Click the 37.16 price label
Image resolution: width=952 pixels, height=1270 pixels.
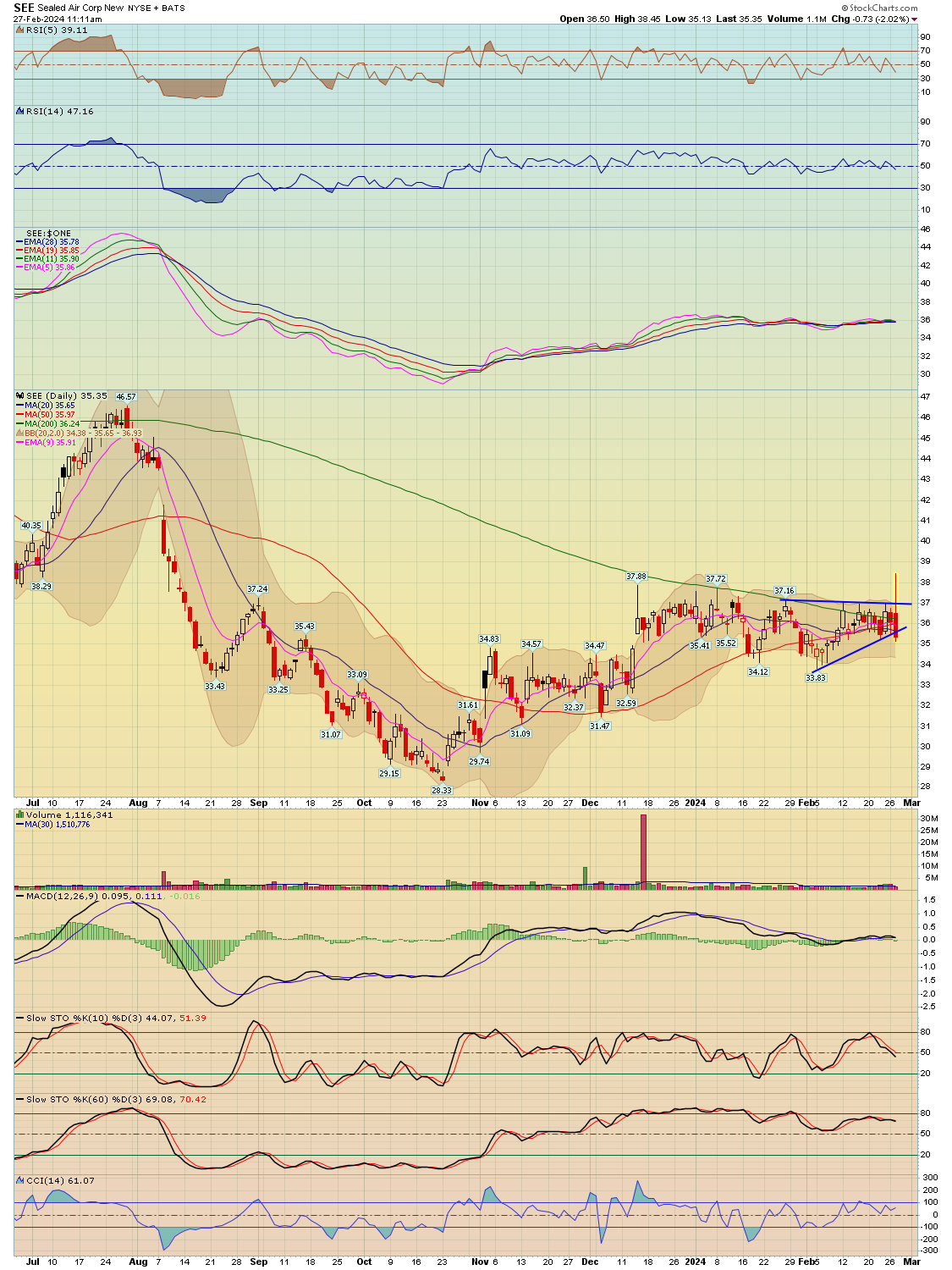click(784, 590)
